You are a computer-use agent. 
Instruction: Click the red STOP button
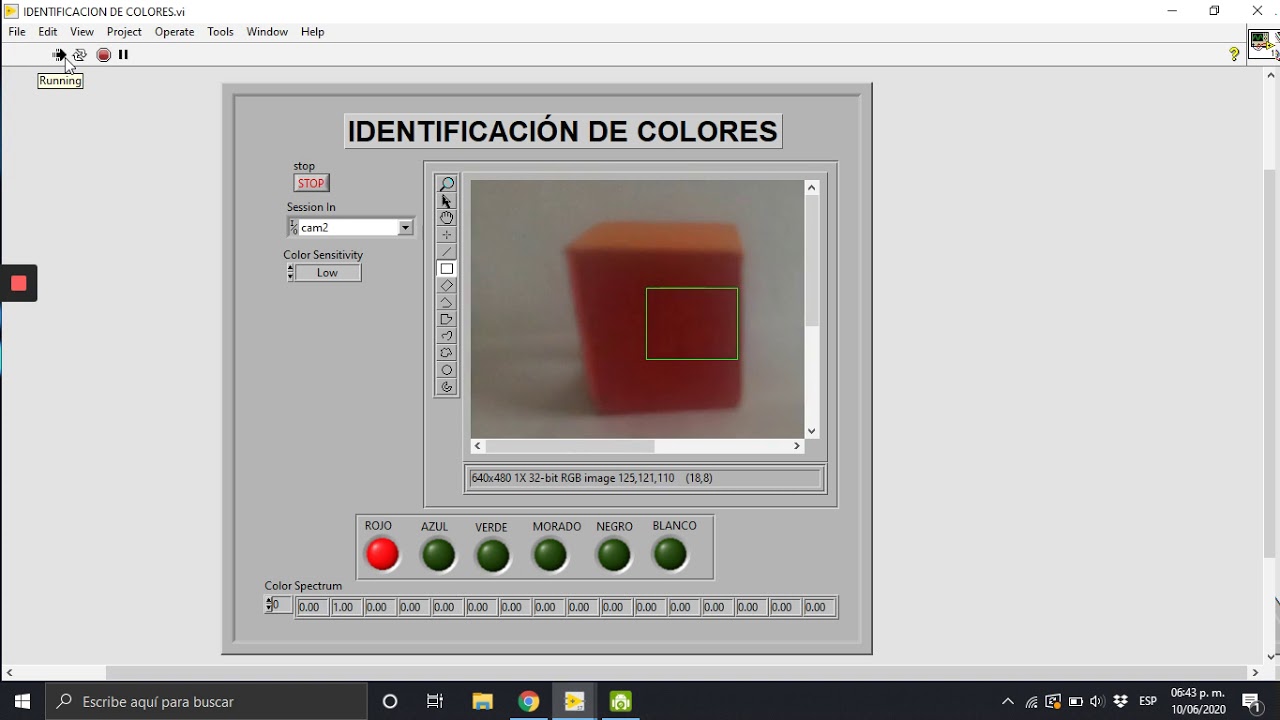point(311,183)
